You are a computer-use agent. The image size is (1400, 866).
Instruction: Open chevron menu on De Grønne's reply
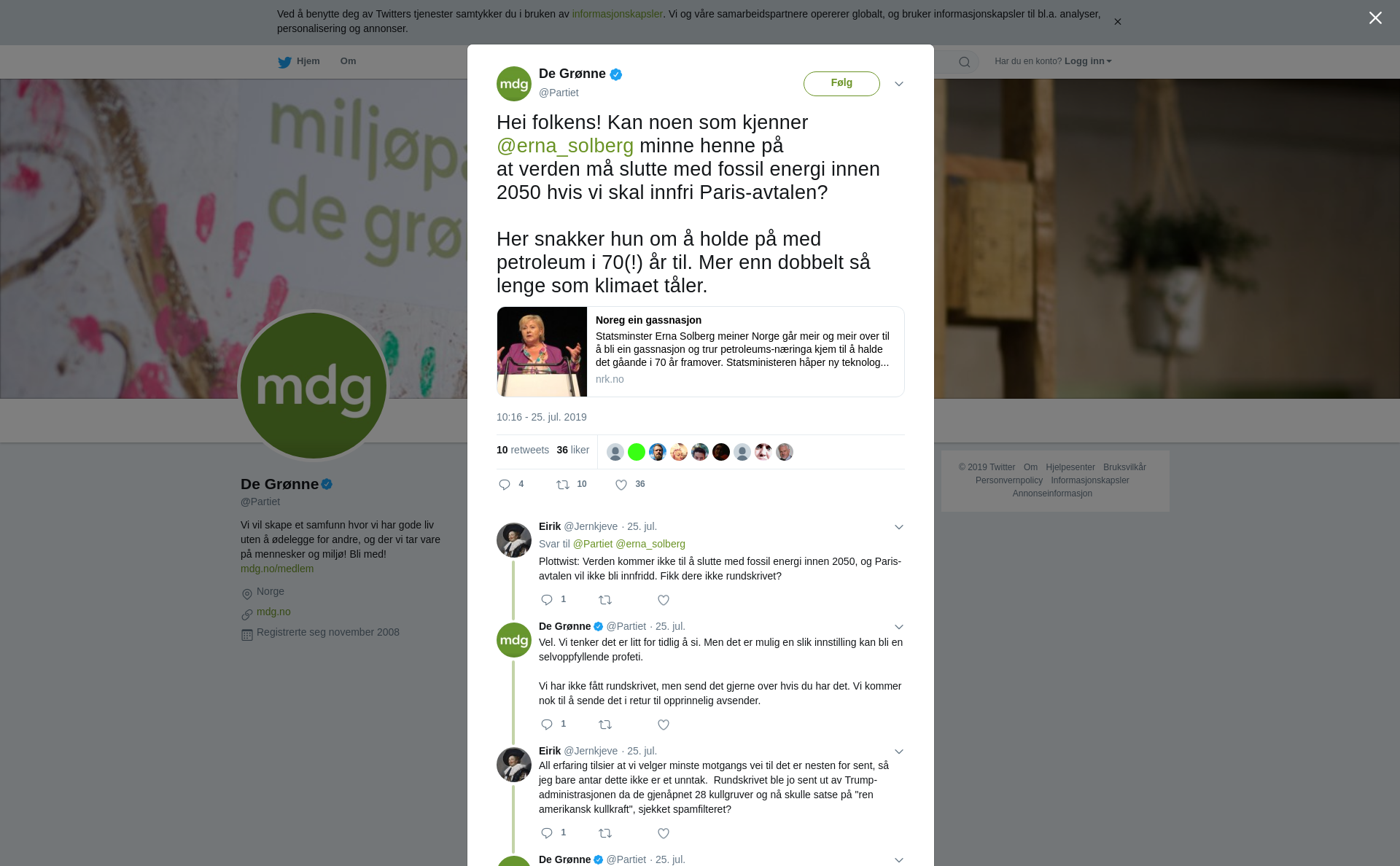tap(899, 627)
